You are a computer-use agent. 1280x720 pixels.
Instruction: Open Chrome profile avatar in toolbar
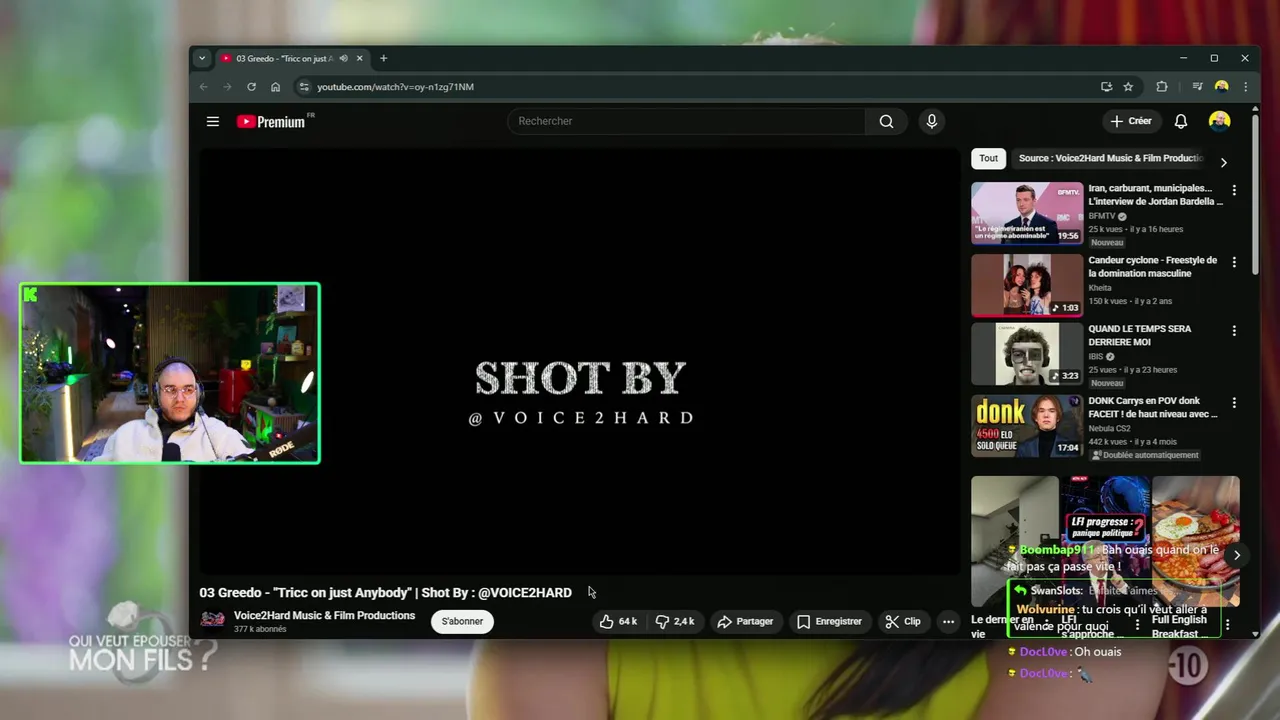tap(1221, 87)
